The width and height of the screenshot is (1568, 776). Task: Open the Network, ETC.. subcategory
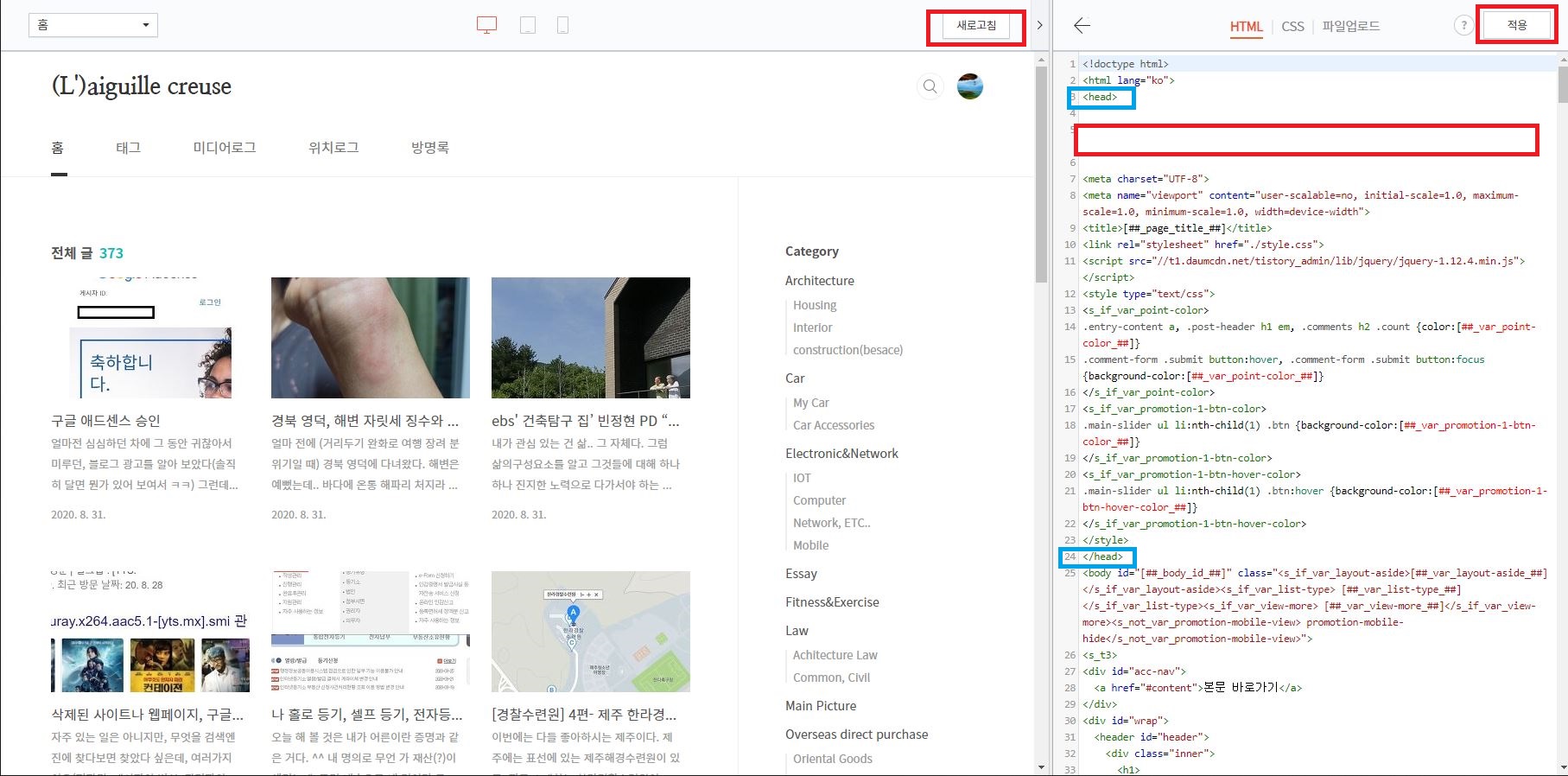click(x=832, y=523)
